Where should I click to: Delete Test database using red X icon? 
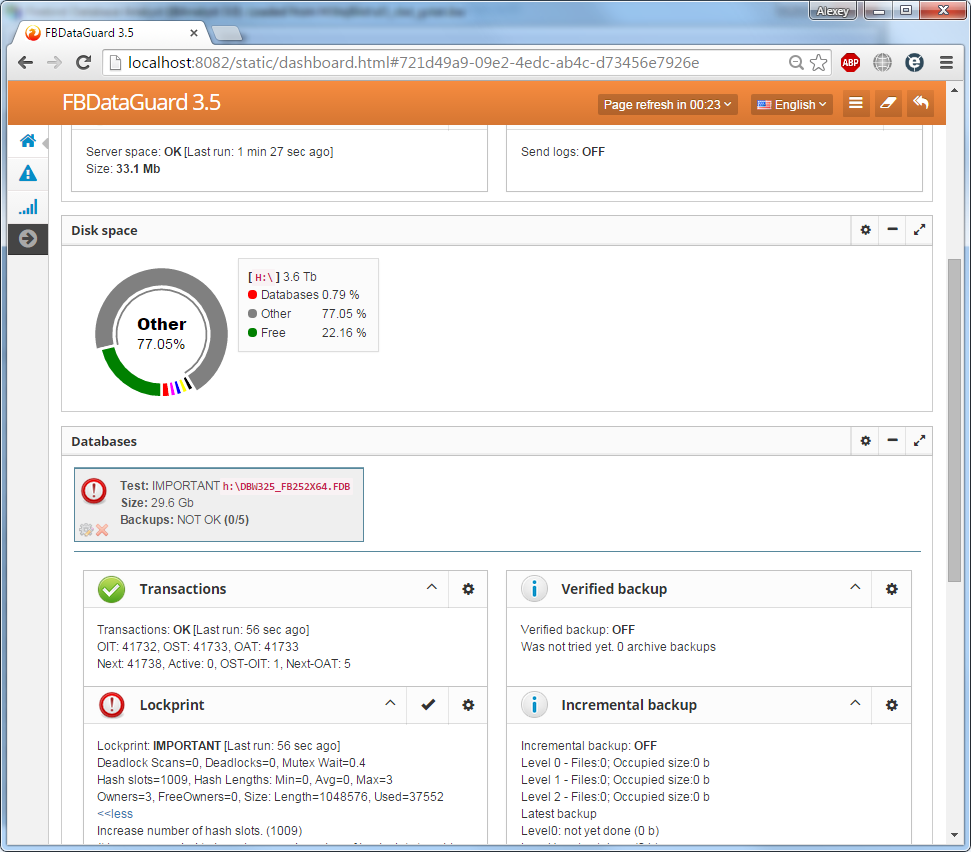coord(102,529)
